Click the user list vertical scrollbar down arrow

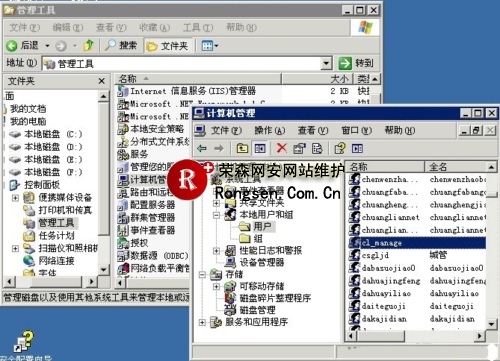click(491, 324)
